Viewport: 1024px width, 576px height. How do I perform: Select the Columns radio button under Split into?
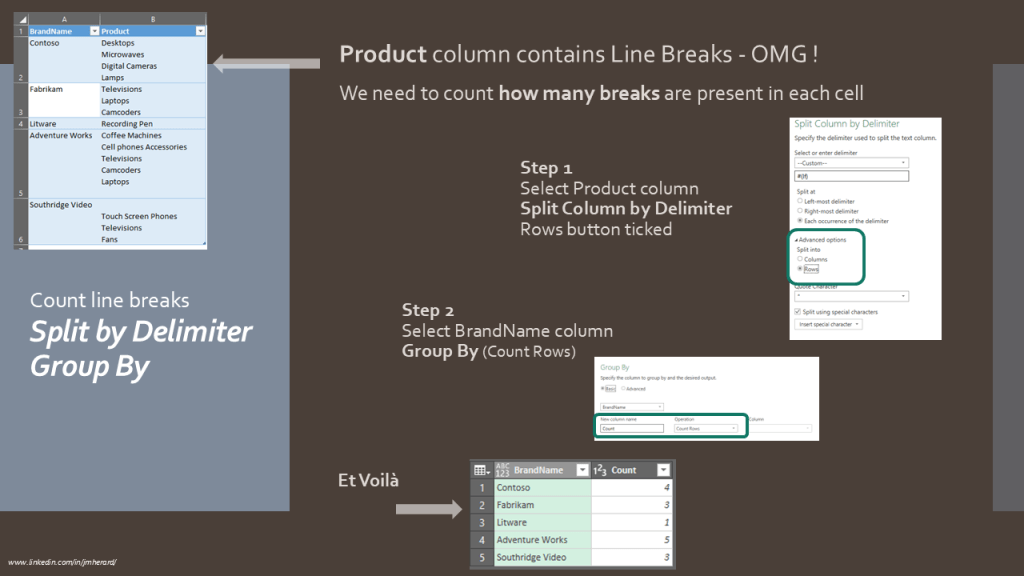(800, 259)
